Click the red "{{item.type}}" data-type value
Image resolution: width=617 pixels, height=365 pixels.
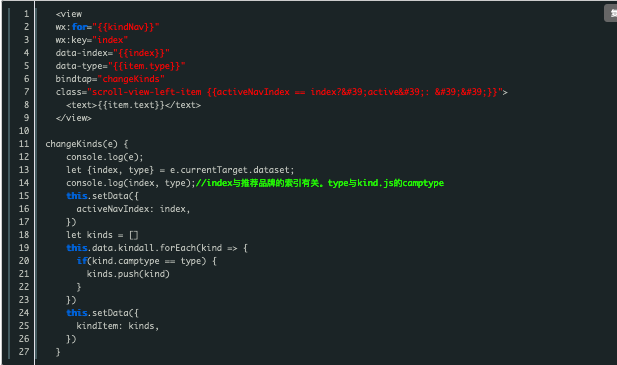[x=146, y=66]
